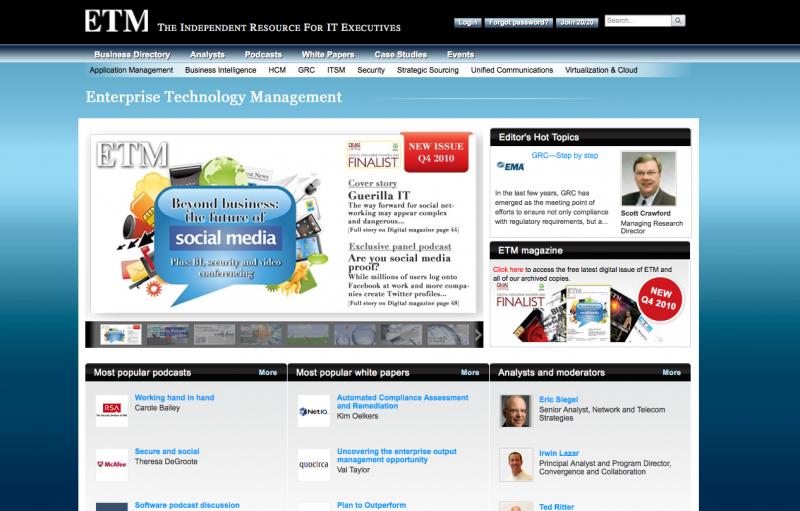
Task: Open the Working hand in hand podcast
Action: tap(174, 397)
